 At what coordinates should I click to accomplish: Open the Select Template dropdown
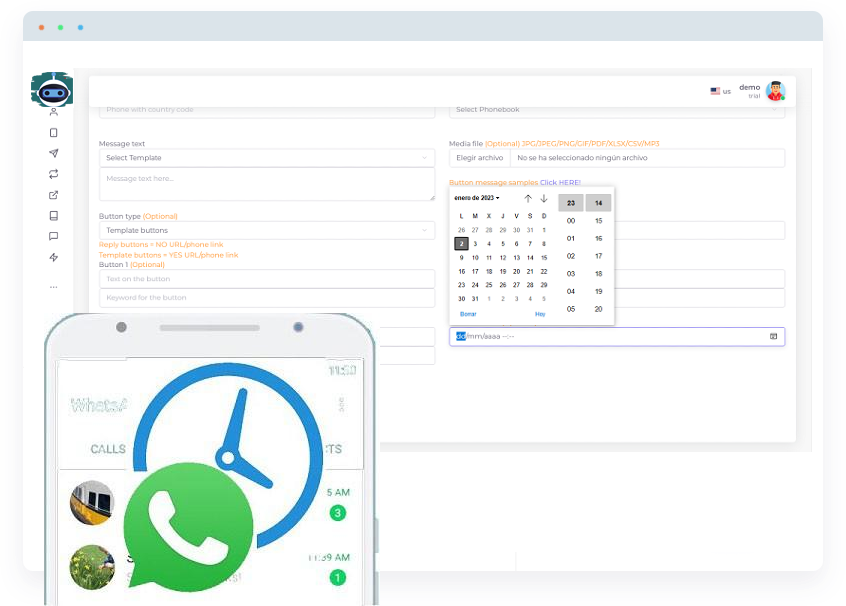point(267,158)
